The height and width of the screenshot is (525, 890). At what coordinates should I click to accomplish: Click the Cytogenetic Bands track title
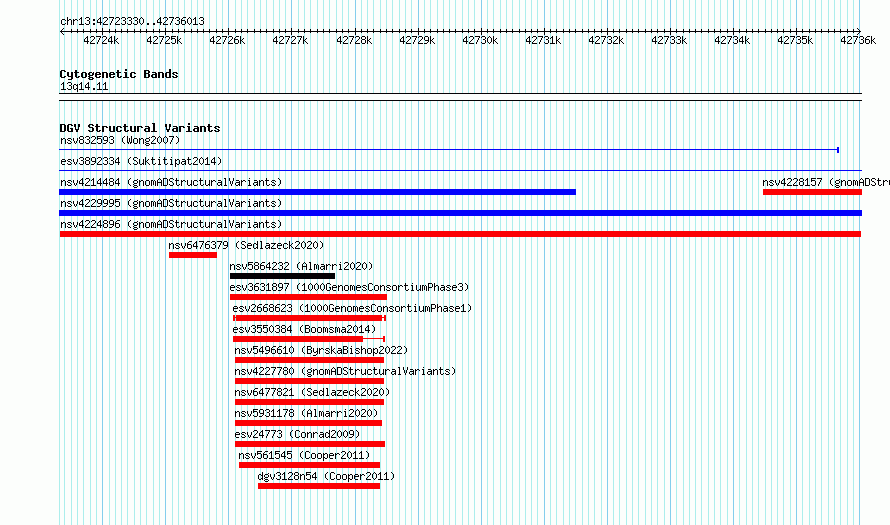pyautogui.click(x=119, y=74)
